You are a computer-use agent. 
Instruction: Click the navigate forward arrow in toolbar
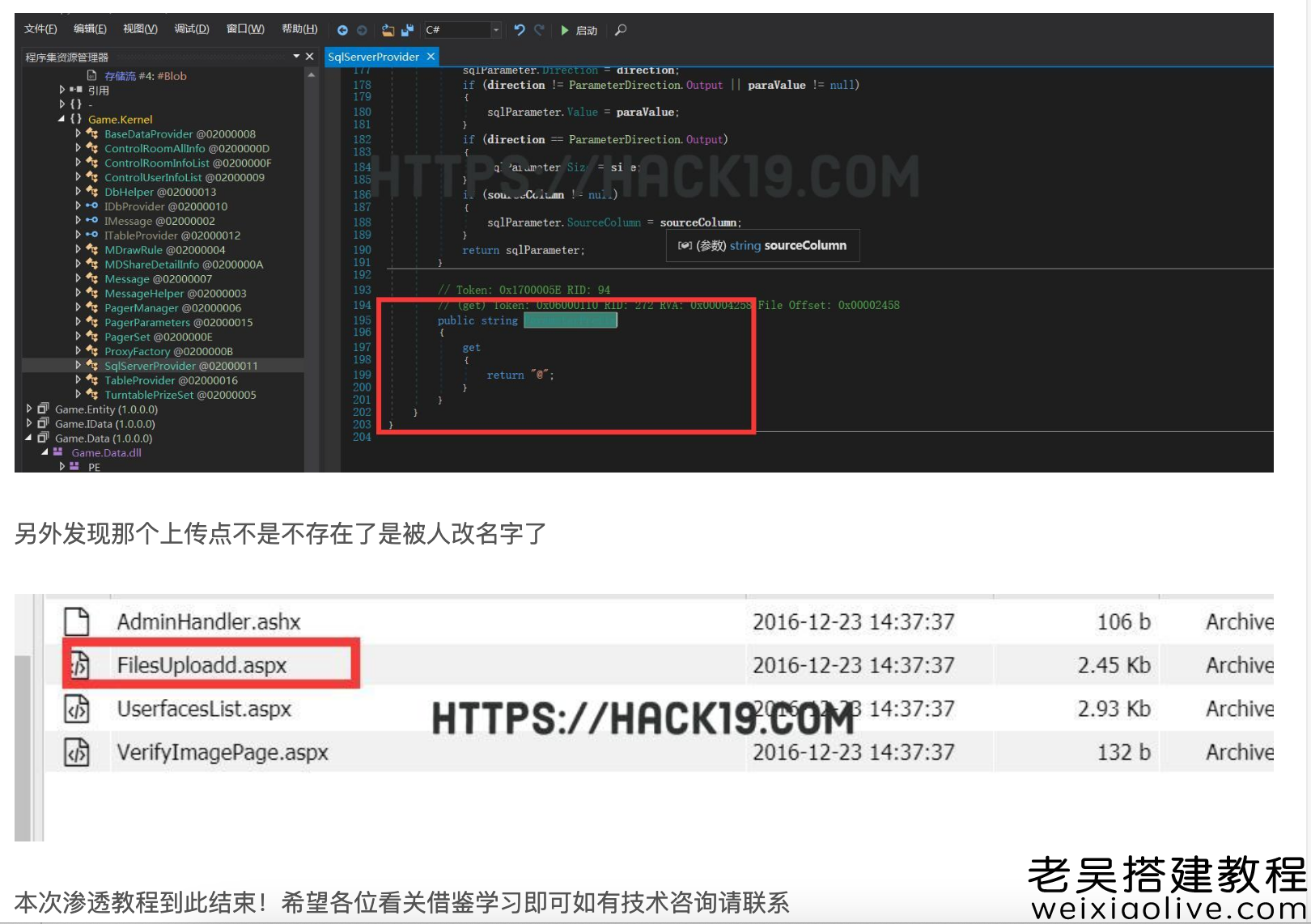(x=362, y=30)
